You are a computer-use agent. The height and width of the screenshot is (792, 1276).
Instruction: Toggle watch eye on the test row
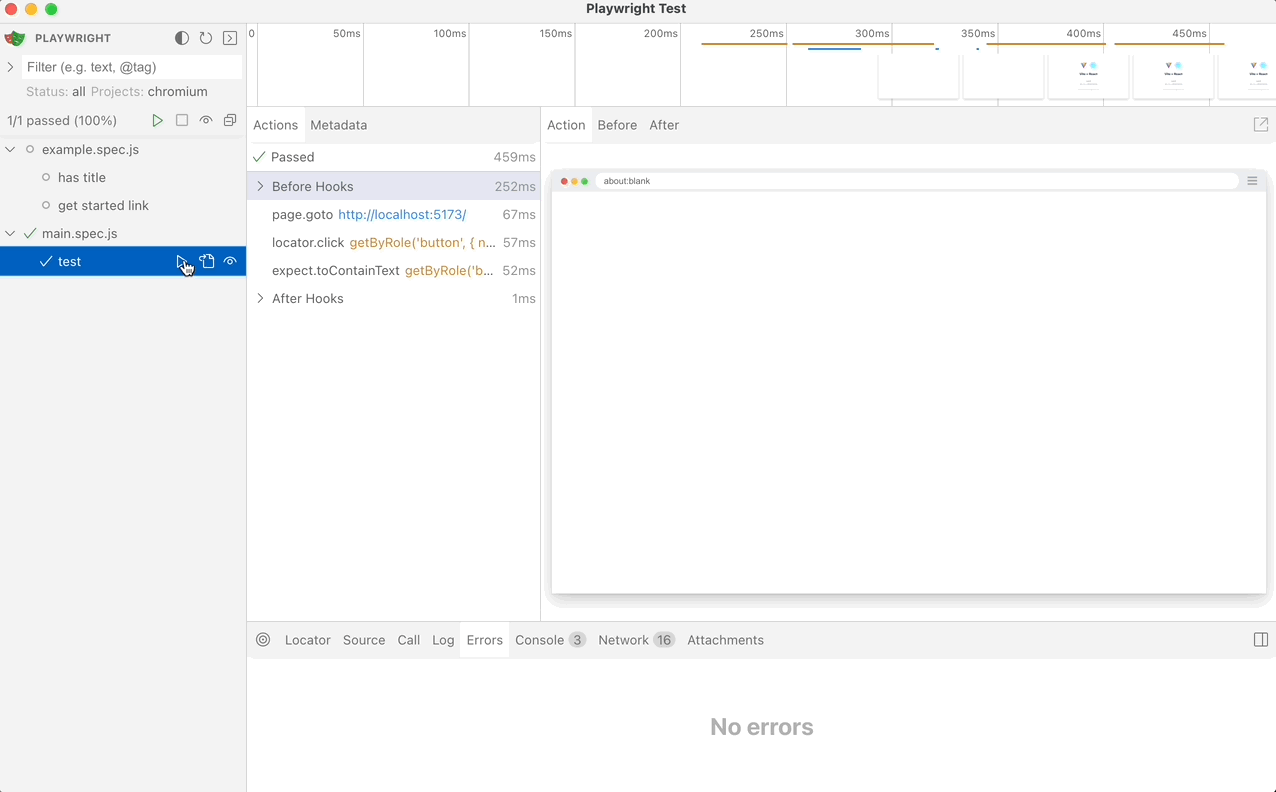click(x=230, y=261)
